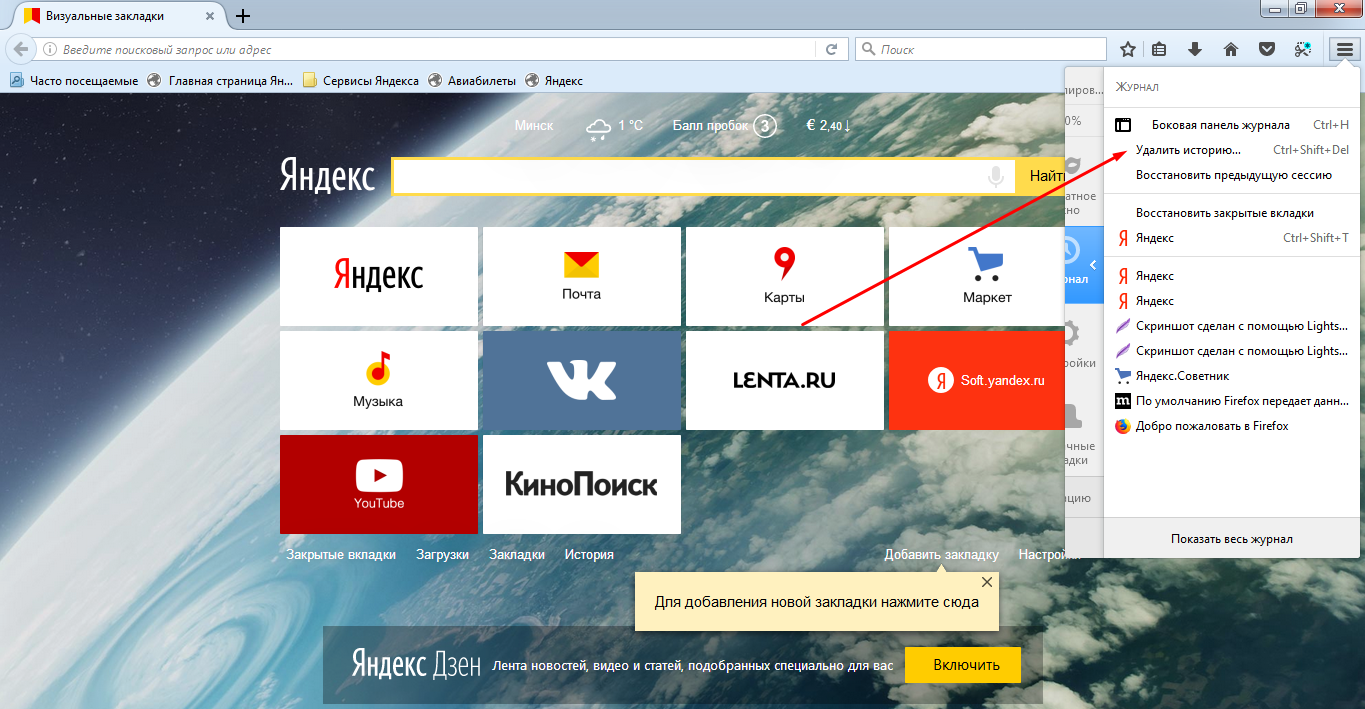Open По умолчанию Firefox передает данн... entry
1365x709 pixels.
click(1232, 401)
